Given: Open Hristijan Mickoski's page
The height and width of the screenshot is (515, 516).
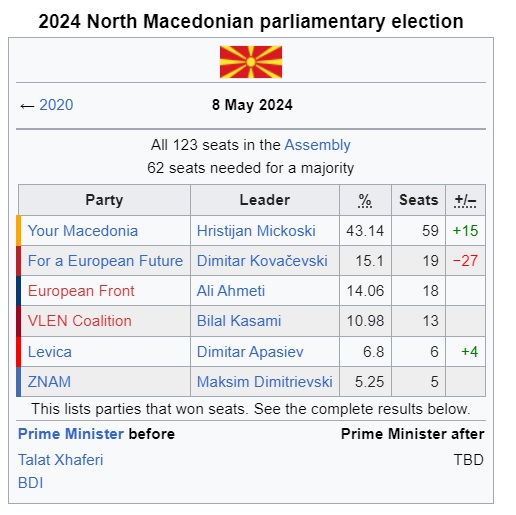Looking at the screenshot, I should point(256,231).
